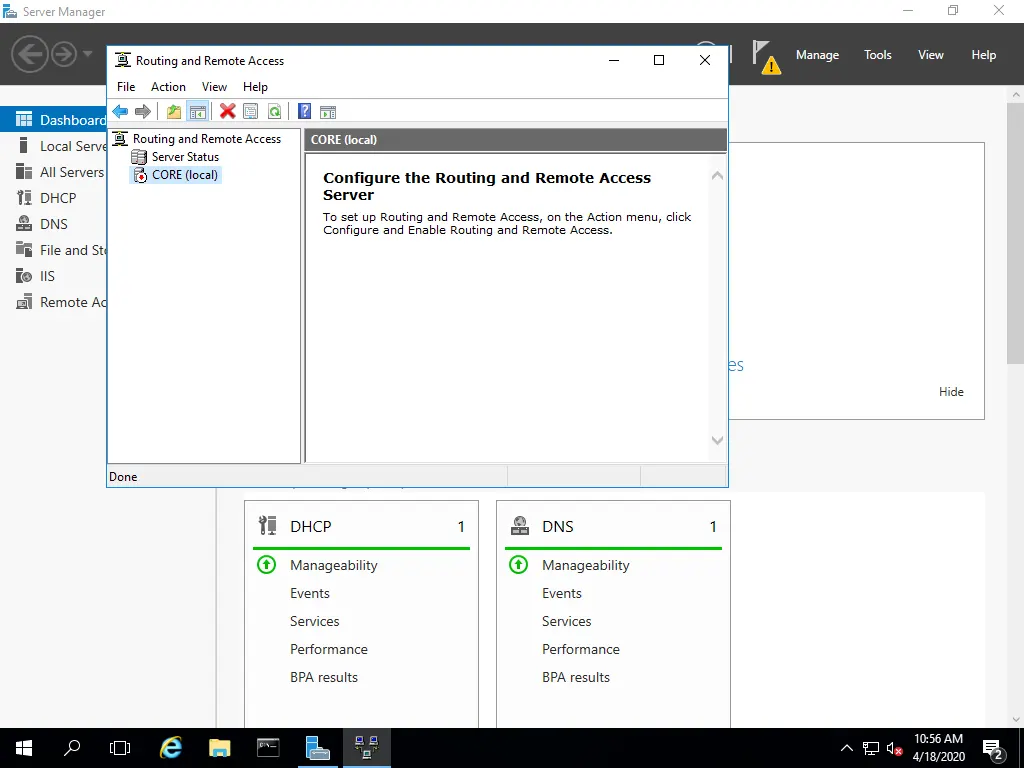Toggle the Show/Hide Console Tree toolbar icon

pyautogui.click(x=197, y=112)
